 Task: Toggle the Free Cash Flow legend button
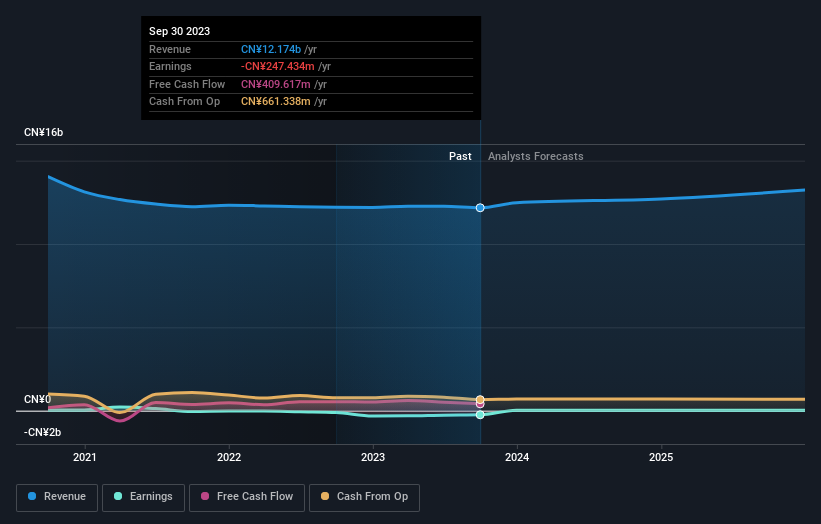coord(247,497)
